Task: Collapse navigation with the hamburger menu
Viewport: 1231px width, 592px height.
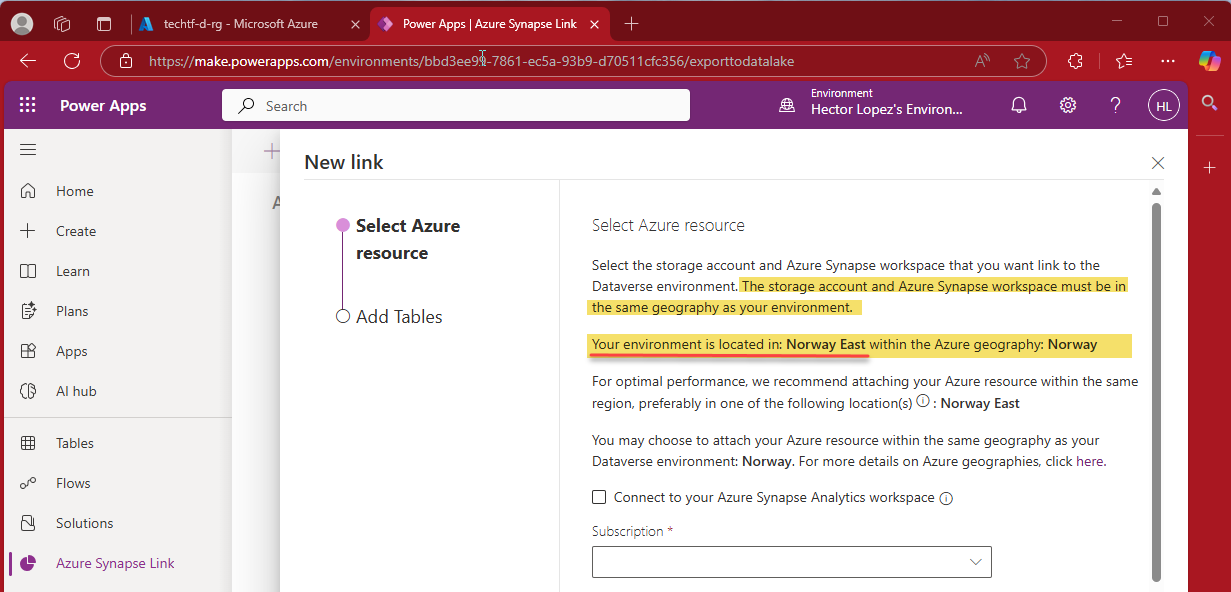Action: pos(28,149)
